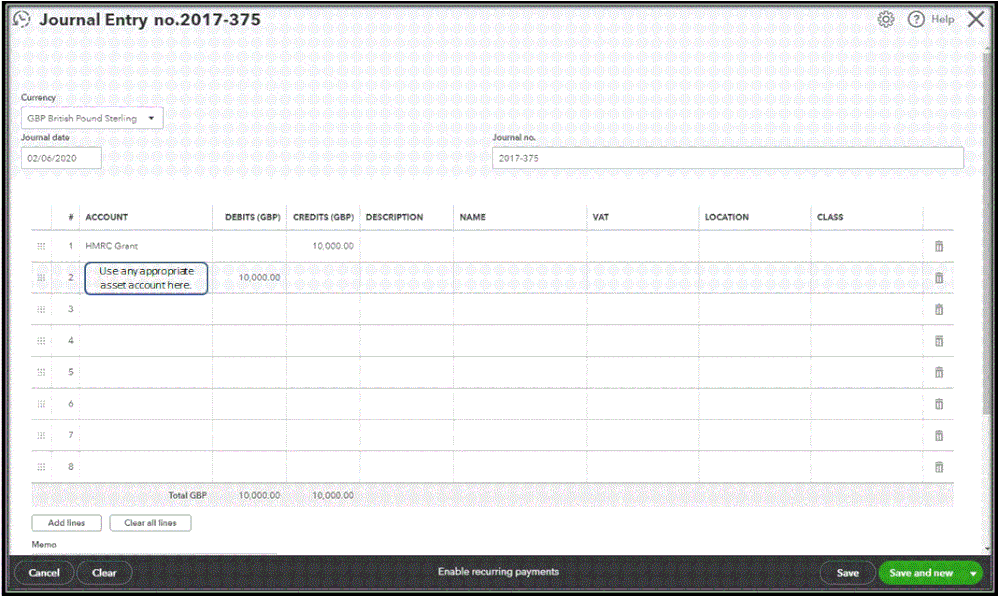999x597 pixels.
Task: Click the CREDITS (GBP) column header
Action: pos(323,217)
